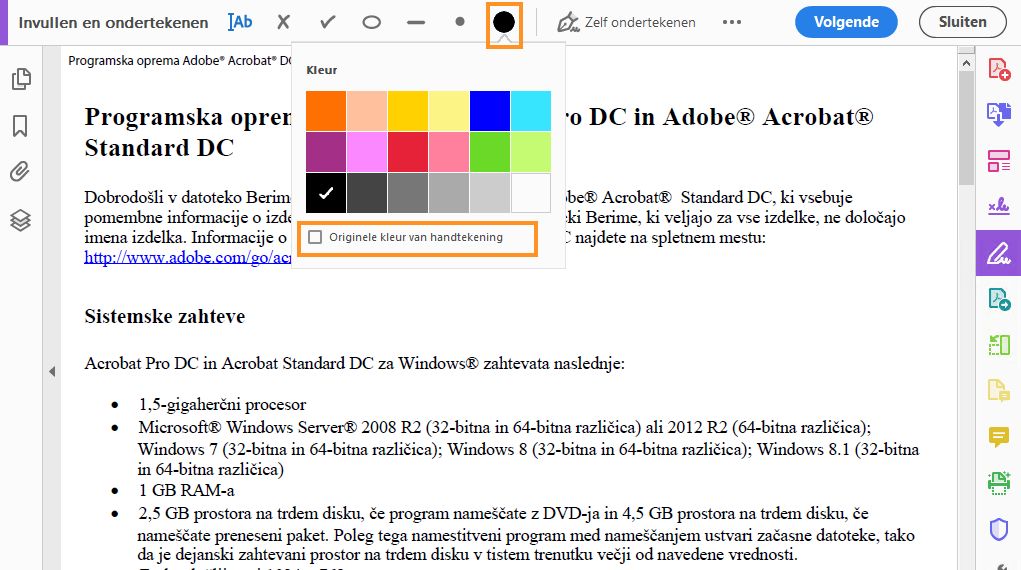Pick the white color swatch

point(531,193)
